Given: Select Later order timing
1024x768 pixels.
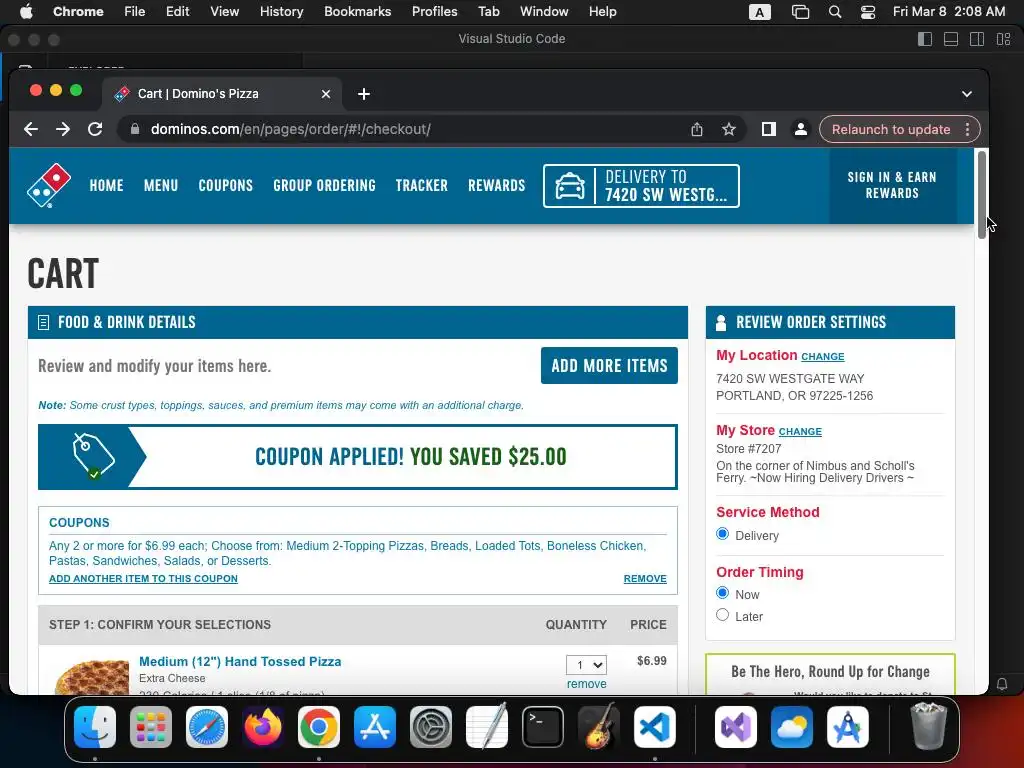Looking at the screenshot, I should coord(722,615).
